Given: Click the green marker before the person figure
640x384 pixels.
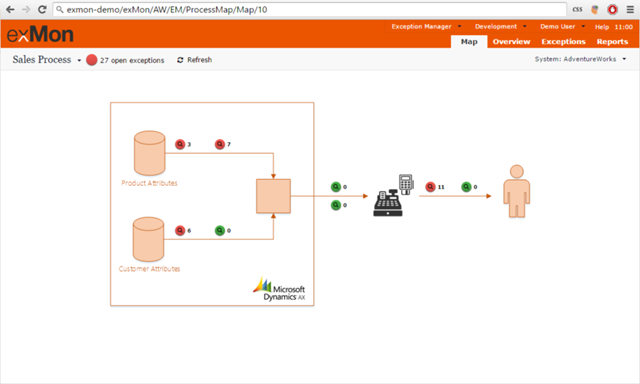Looking at the screenshot, I should click(x=466, y=187).
